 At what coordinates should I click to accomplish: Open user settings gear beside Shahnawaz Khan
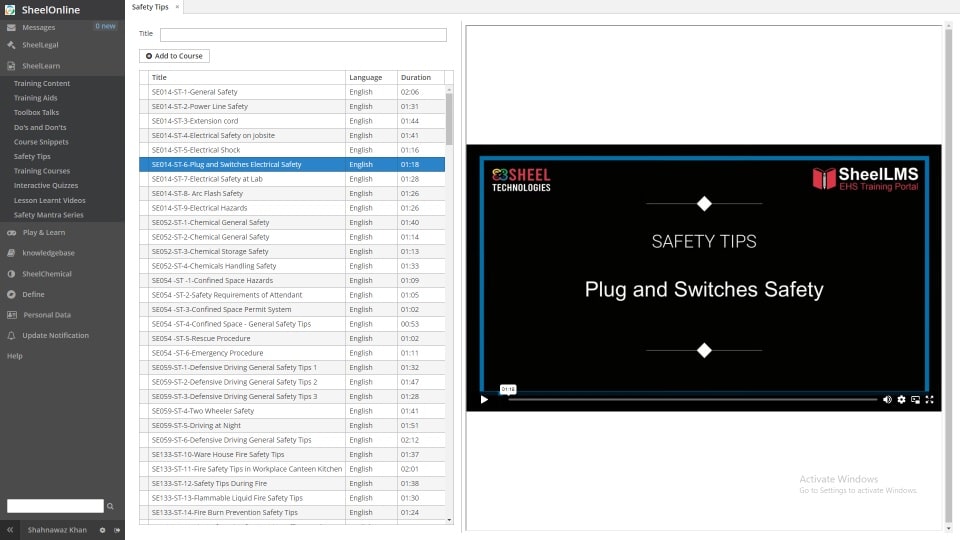[102, 530]
